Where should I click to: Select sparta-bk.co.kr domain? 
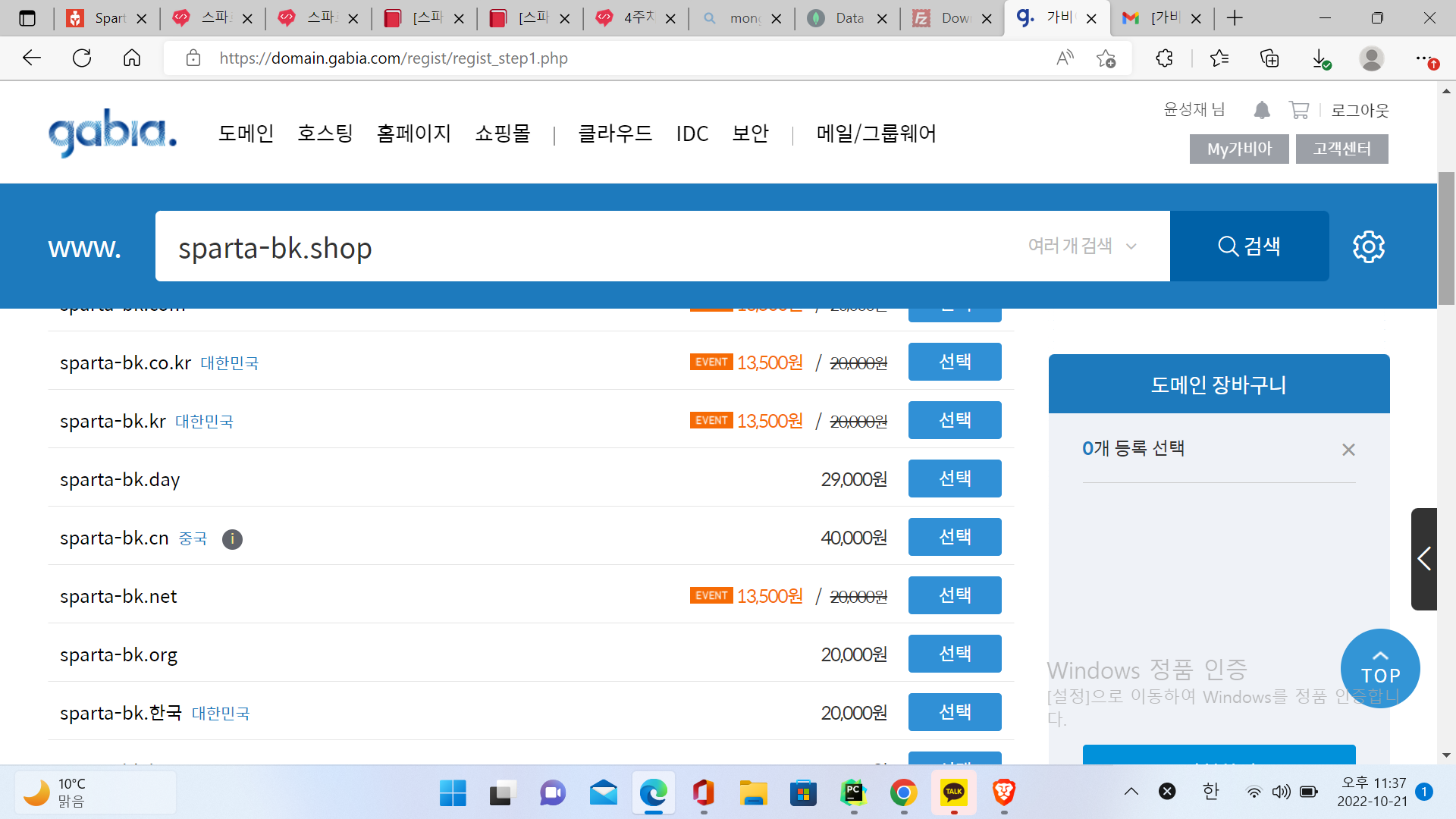(x=955, y=362)
